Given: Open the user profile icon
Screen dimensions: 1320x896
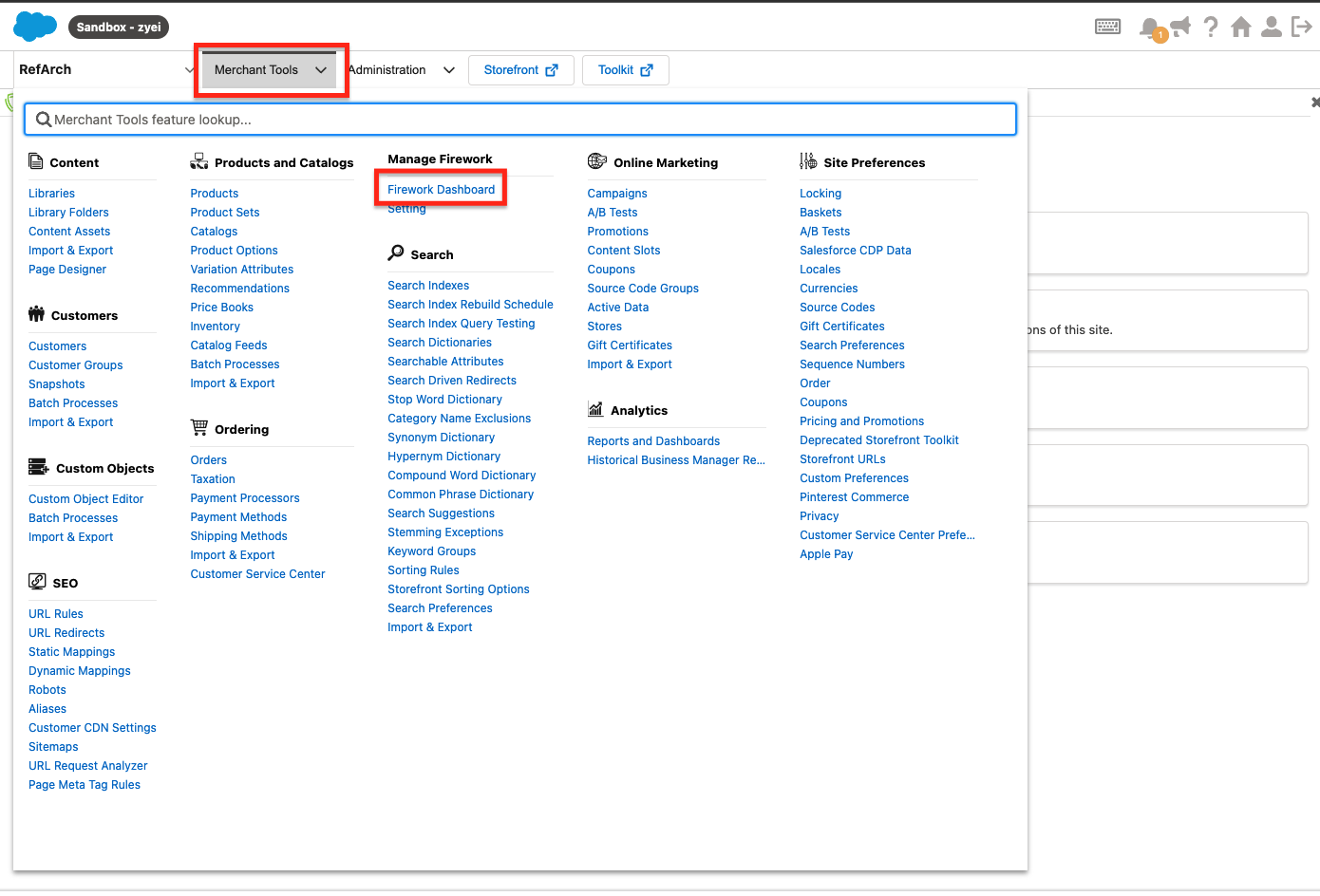Looking at the screenshot, I should click(x=1271, y=28).
